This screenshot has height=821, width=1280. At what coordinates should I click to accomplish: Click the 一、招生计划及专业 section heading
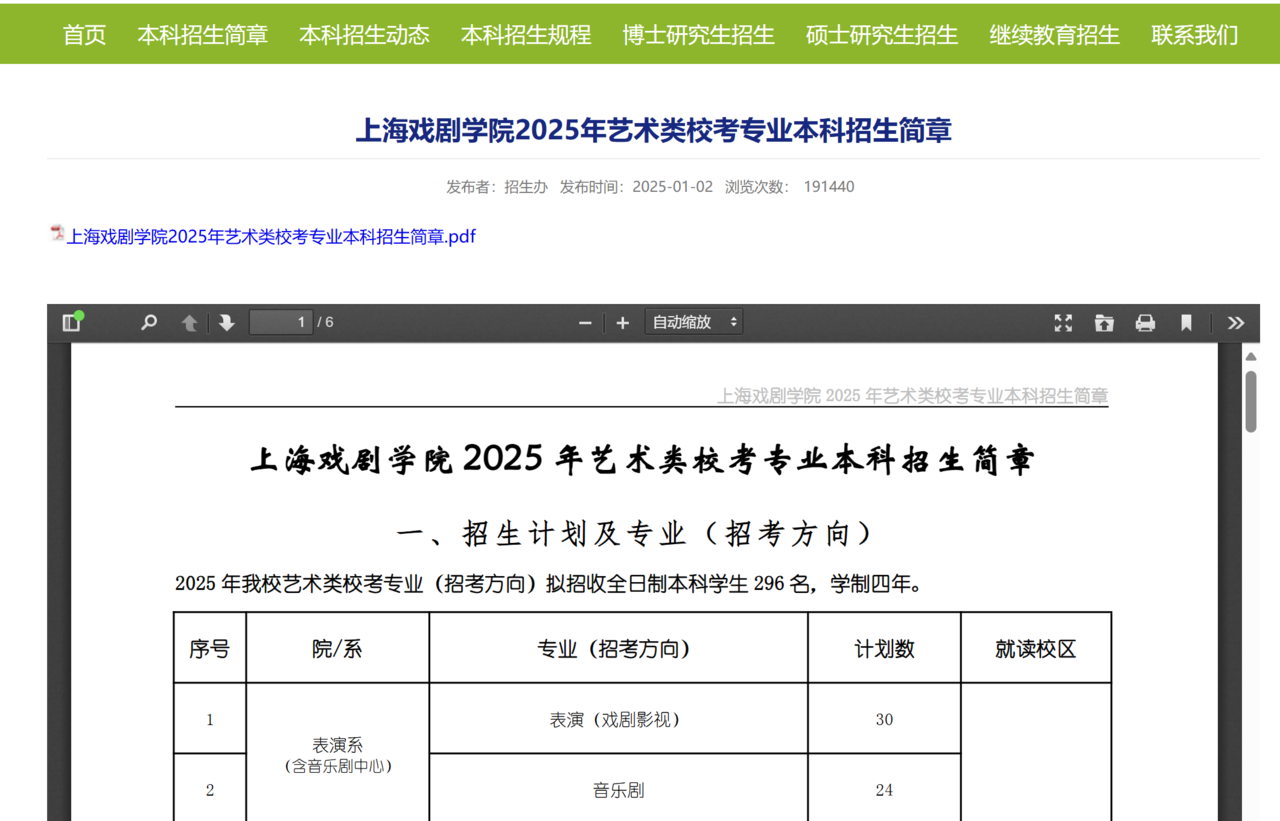(x=637, y=533)
